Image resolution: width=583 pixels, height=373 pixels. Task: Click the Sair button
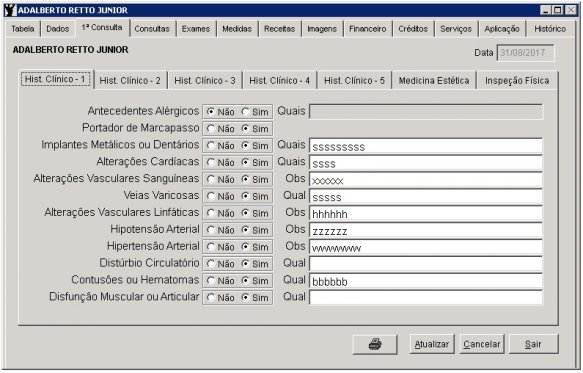(x=533, y=344)
